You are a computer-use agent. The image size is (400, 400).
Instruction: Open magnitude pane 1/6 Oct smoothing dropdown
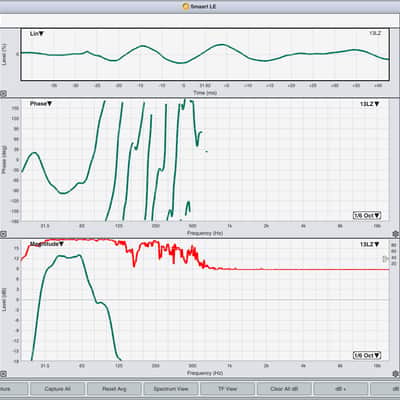(x=367, y=355)
